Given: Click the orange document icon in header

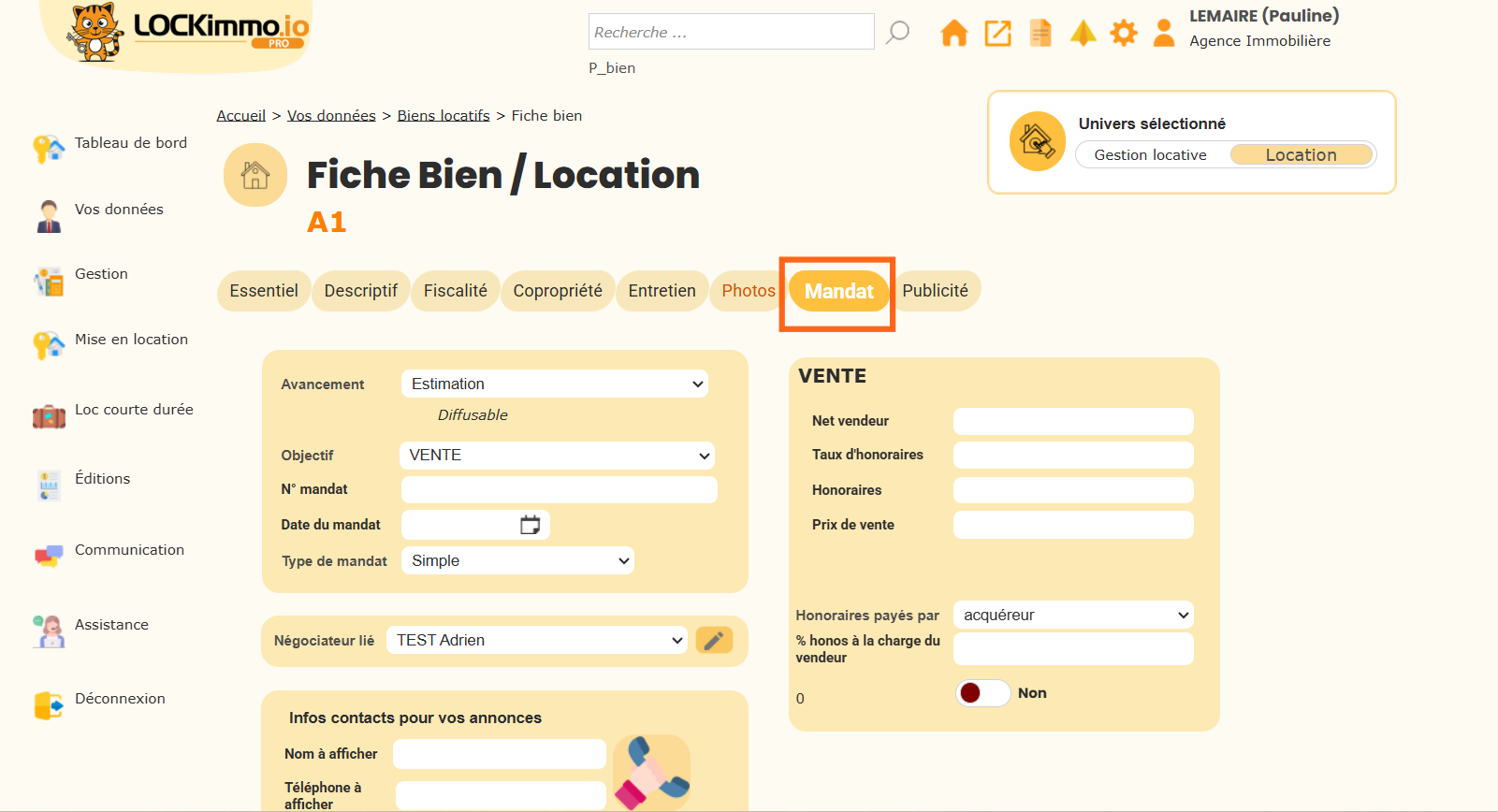Looking at the screenshot, I should pyautogui.click(x=1040, y=33).
